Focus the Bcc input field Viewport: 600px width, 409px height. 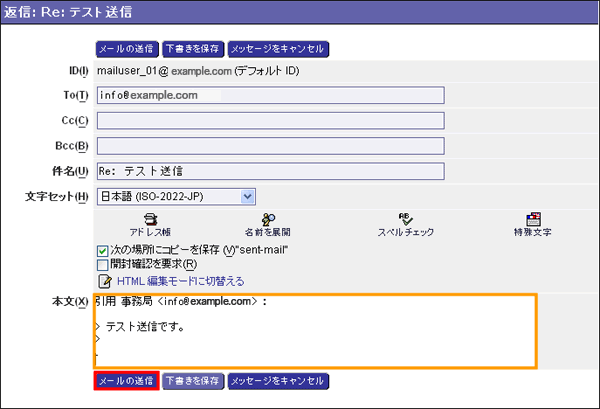click(271, 146)
